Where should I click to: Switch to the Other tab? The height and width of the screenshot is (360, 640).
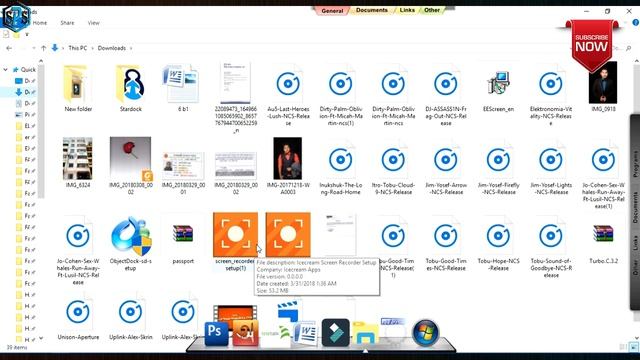(x=432, y=10)
